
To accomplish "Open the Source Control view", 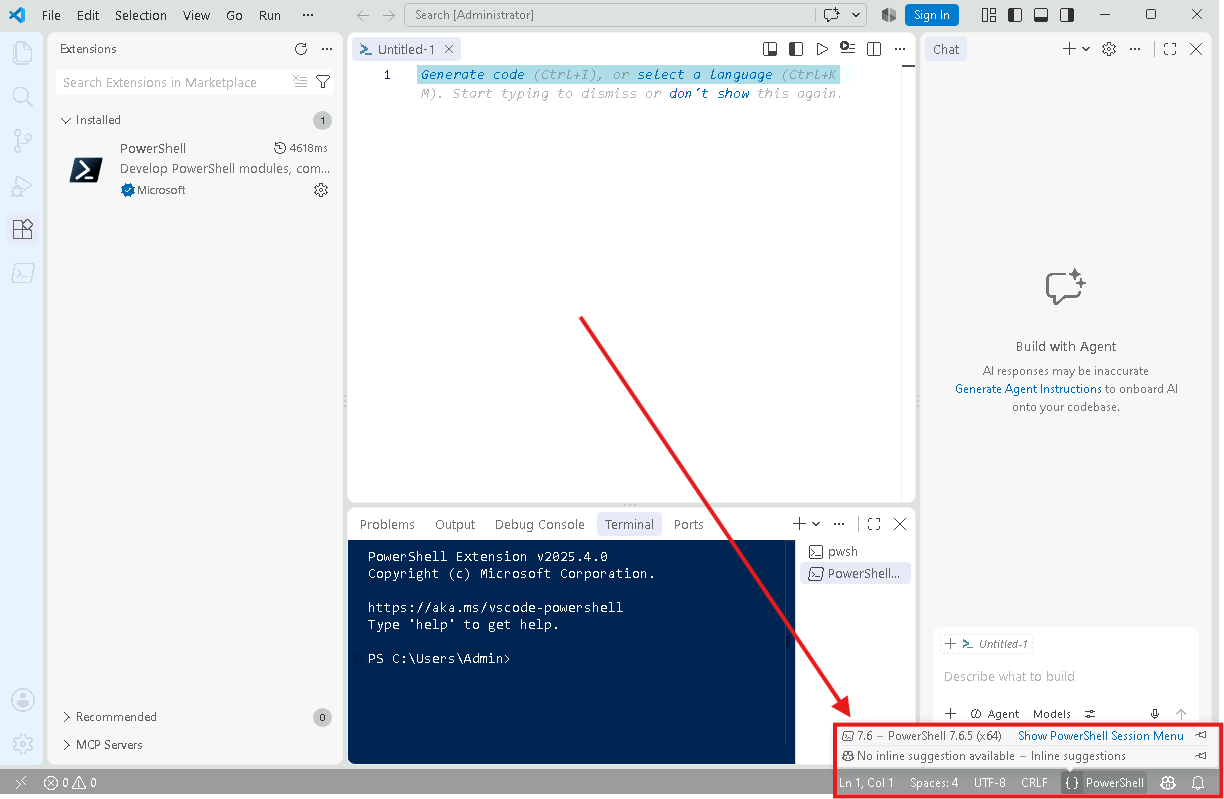I will 22,141.
